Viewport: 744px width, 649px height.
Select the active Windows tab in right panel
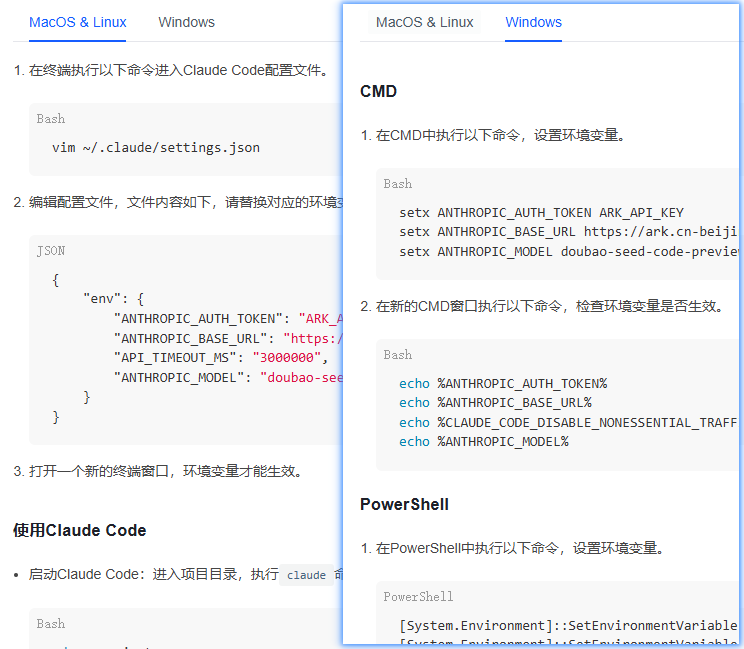[x=533, y=22]
